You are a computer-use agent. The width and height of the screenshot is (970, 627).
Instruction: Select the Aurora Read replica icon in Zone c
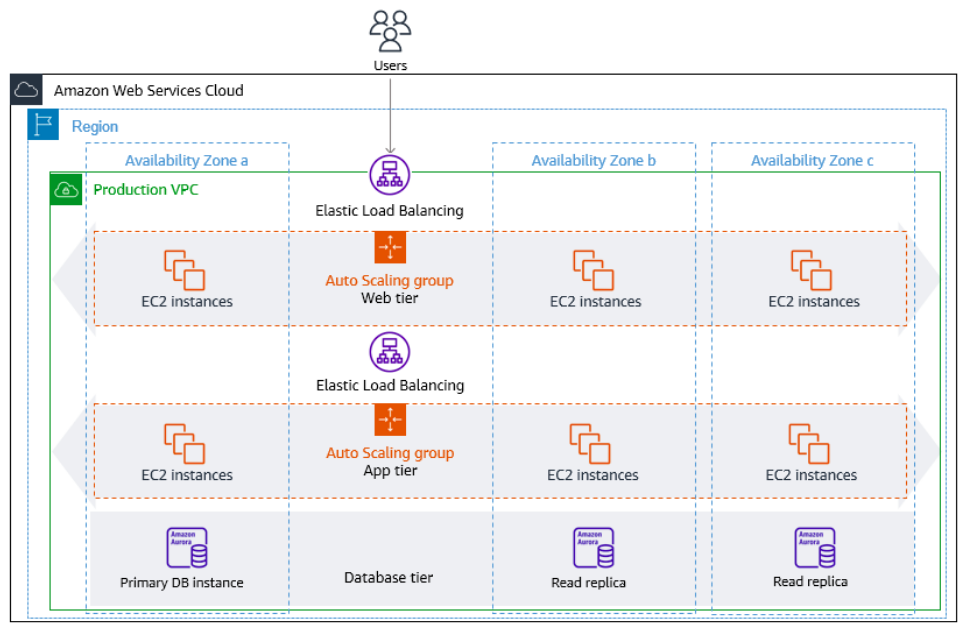tap(815, 548)
